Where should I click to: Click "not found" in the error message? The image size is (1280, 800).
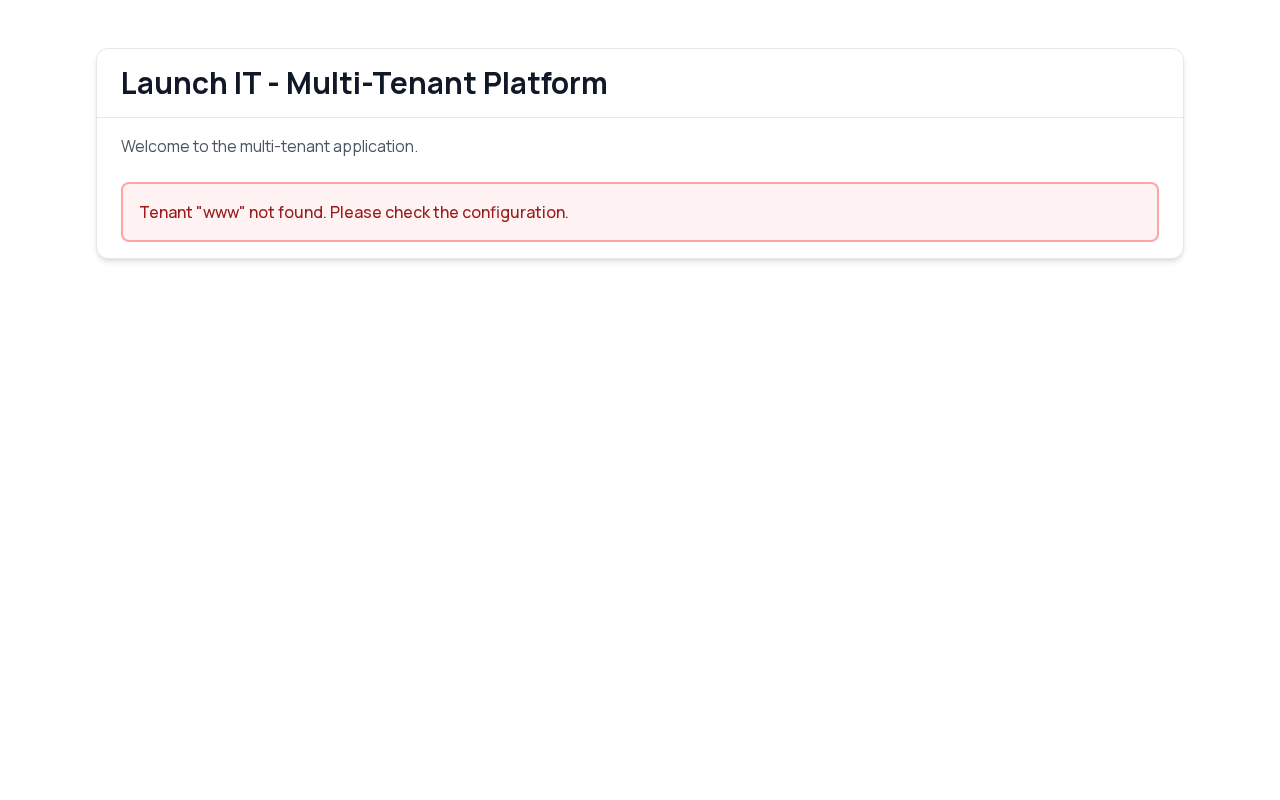[x=287, y=212]
